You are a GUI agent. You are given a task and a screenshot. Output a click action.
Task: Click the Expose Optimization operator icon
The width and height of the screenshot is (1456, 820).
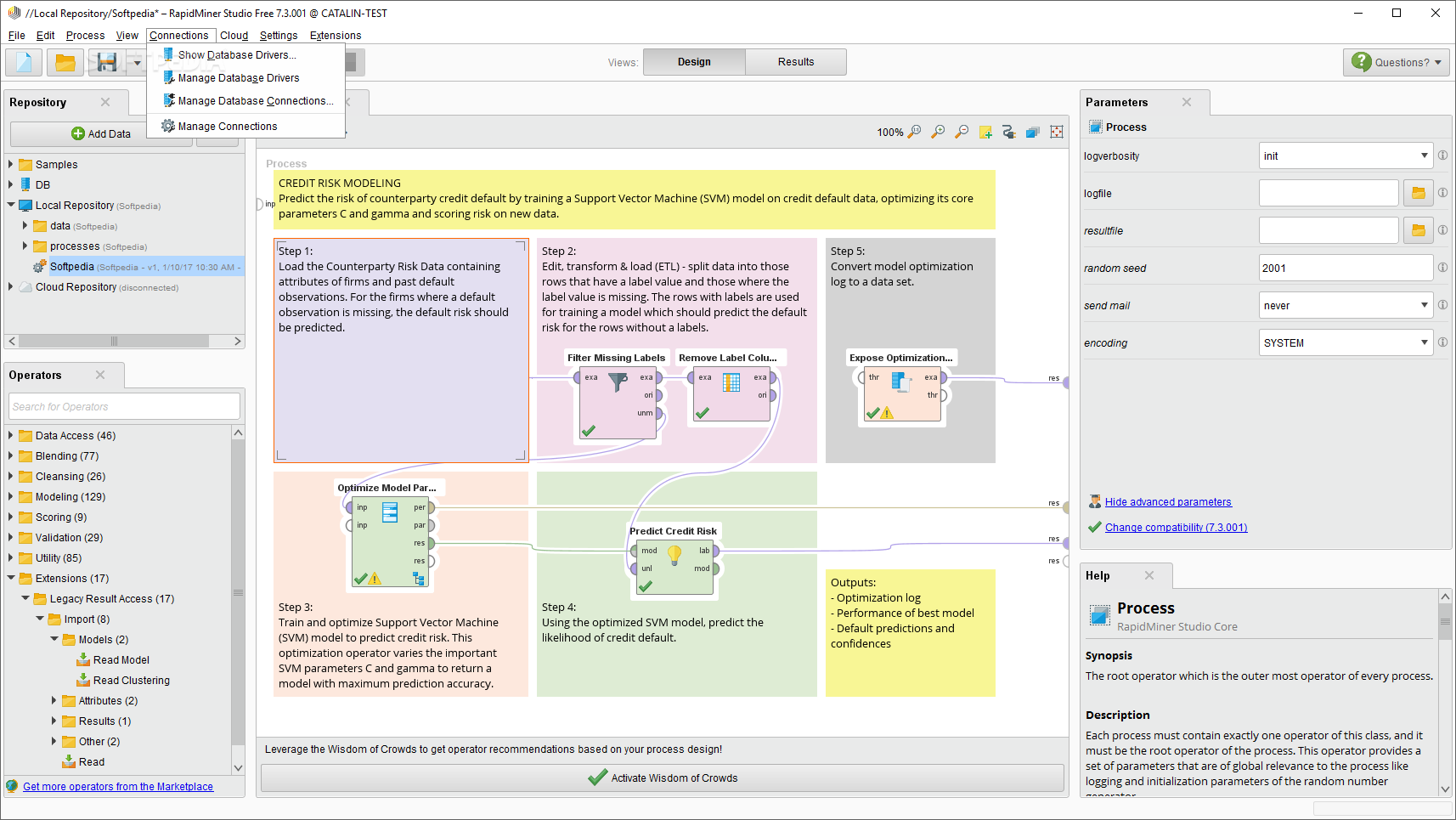click(x=901, y=382)
